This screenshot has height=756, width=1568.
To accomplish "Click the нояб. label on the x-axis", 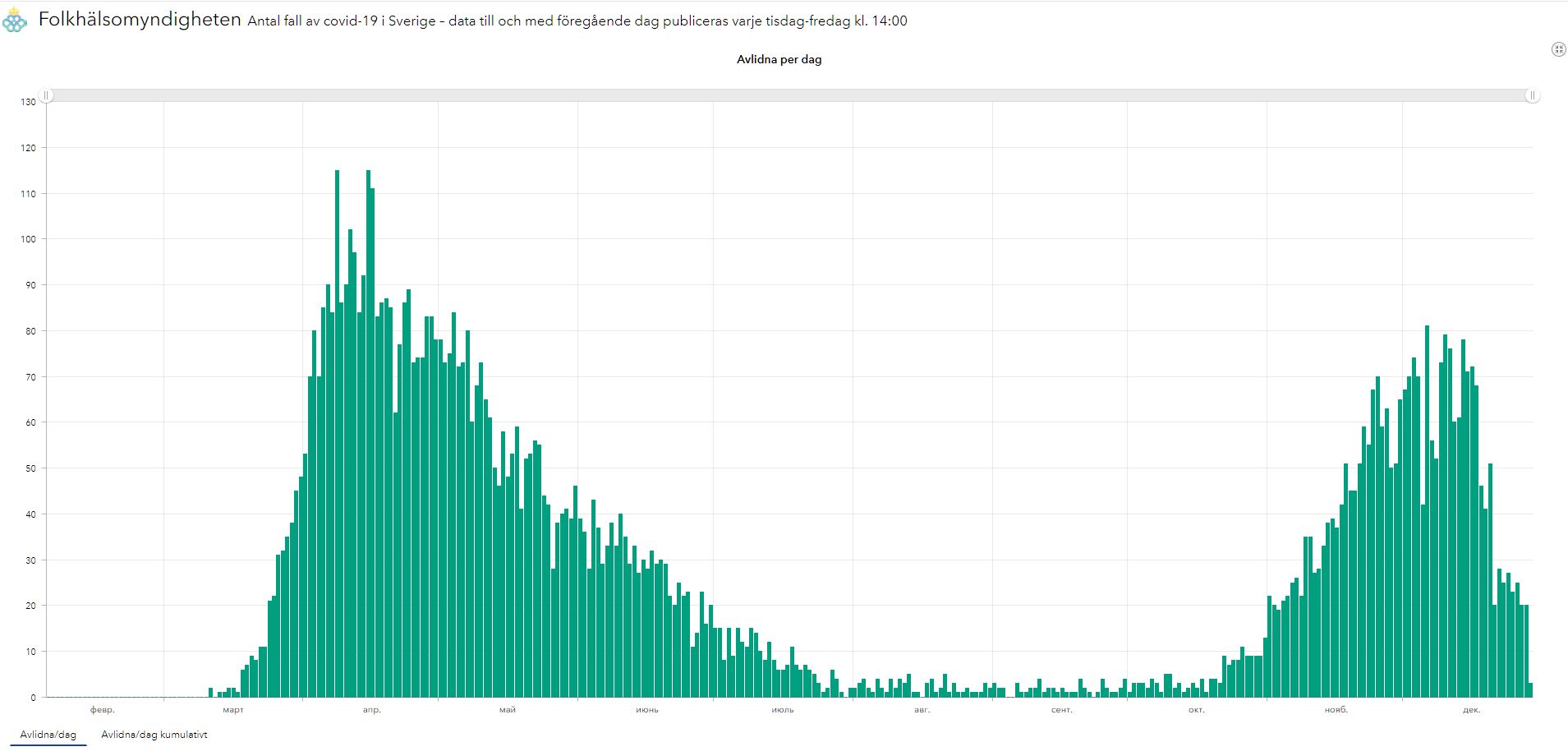I will pos(1336,710).
